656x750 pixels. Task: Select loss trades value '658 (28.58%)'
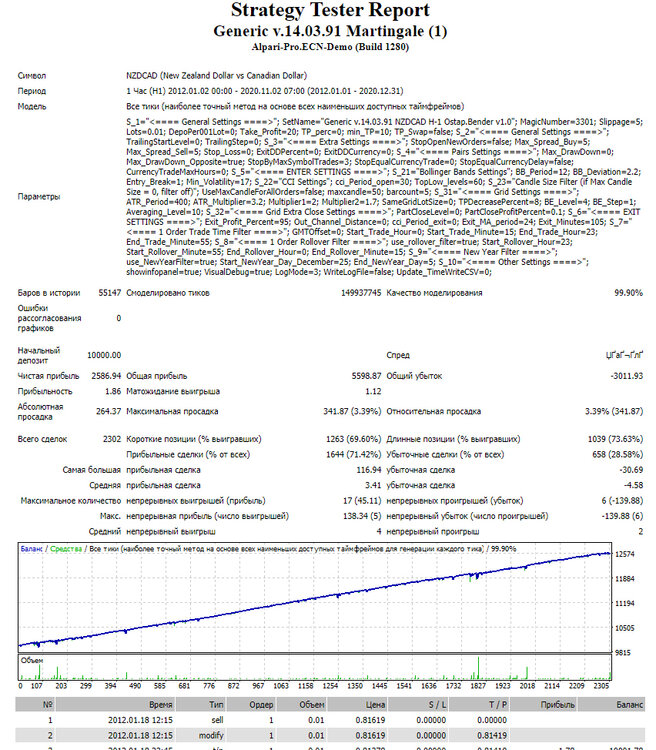(x=617, y=454)
